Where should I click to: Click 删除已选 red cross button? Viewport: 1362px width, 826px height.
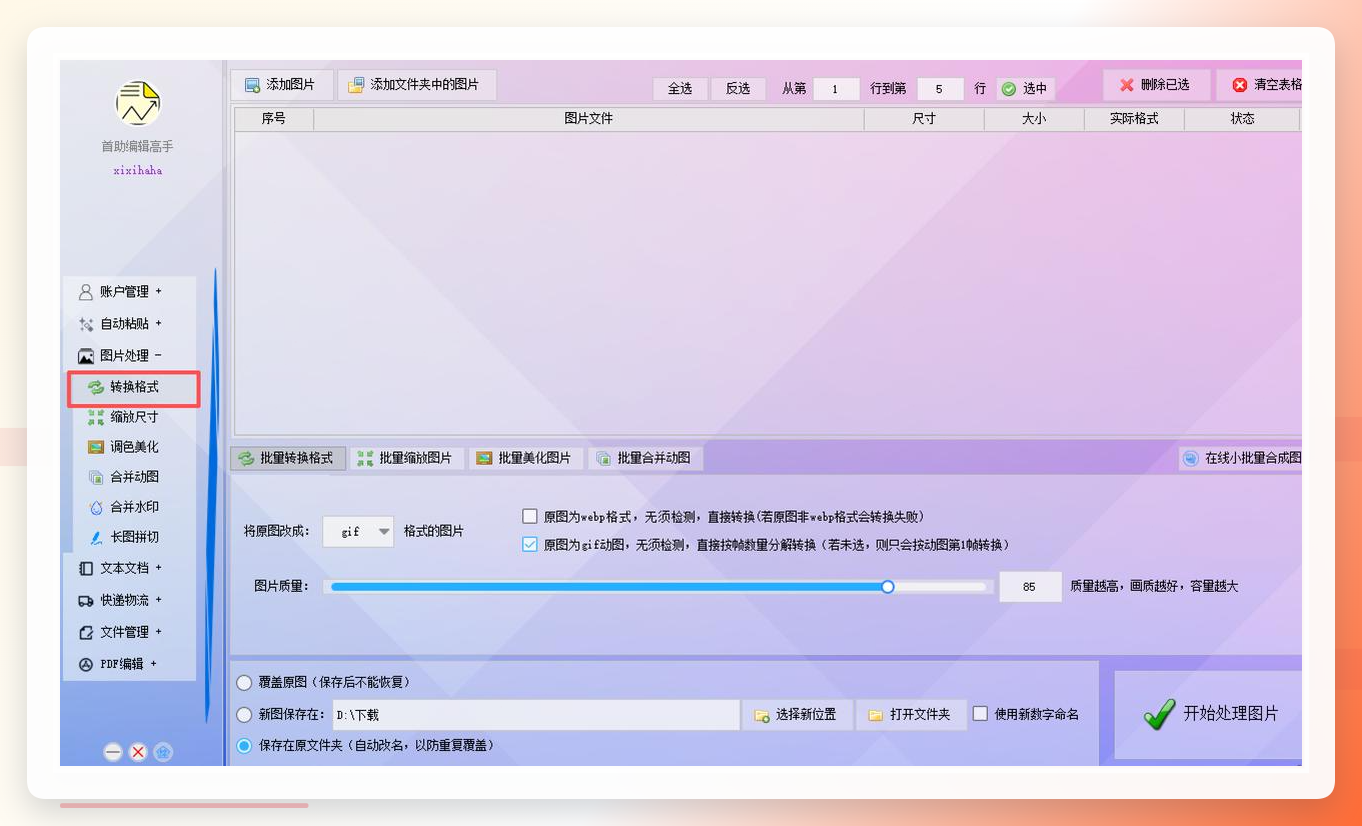[x=1156, y=85]
